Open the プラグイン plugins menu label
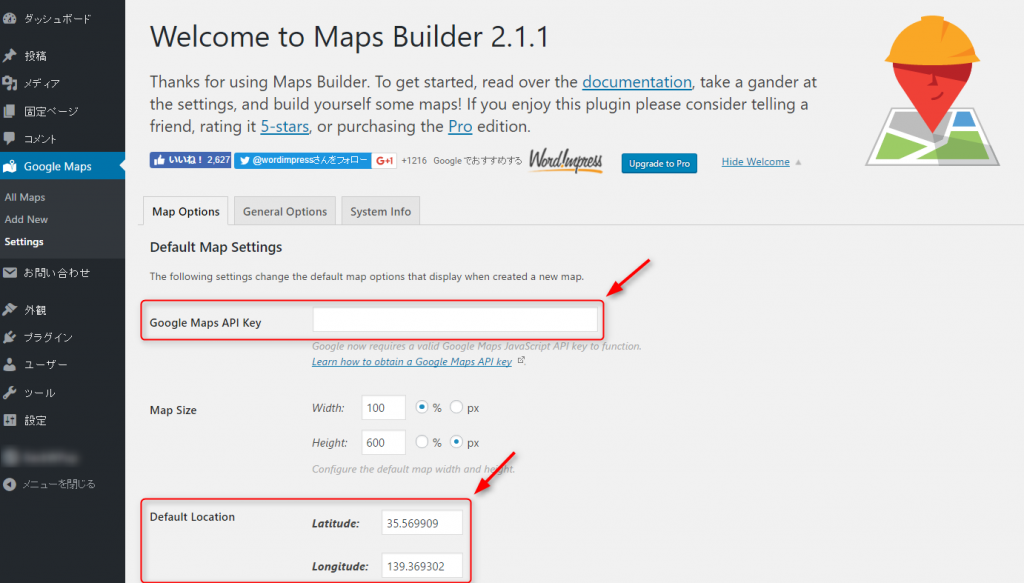 pos(48,337)
